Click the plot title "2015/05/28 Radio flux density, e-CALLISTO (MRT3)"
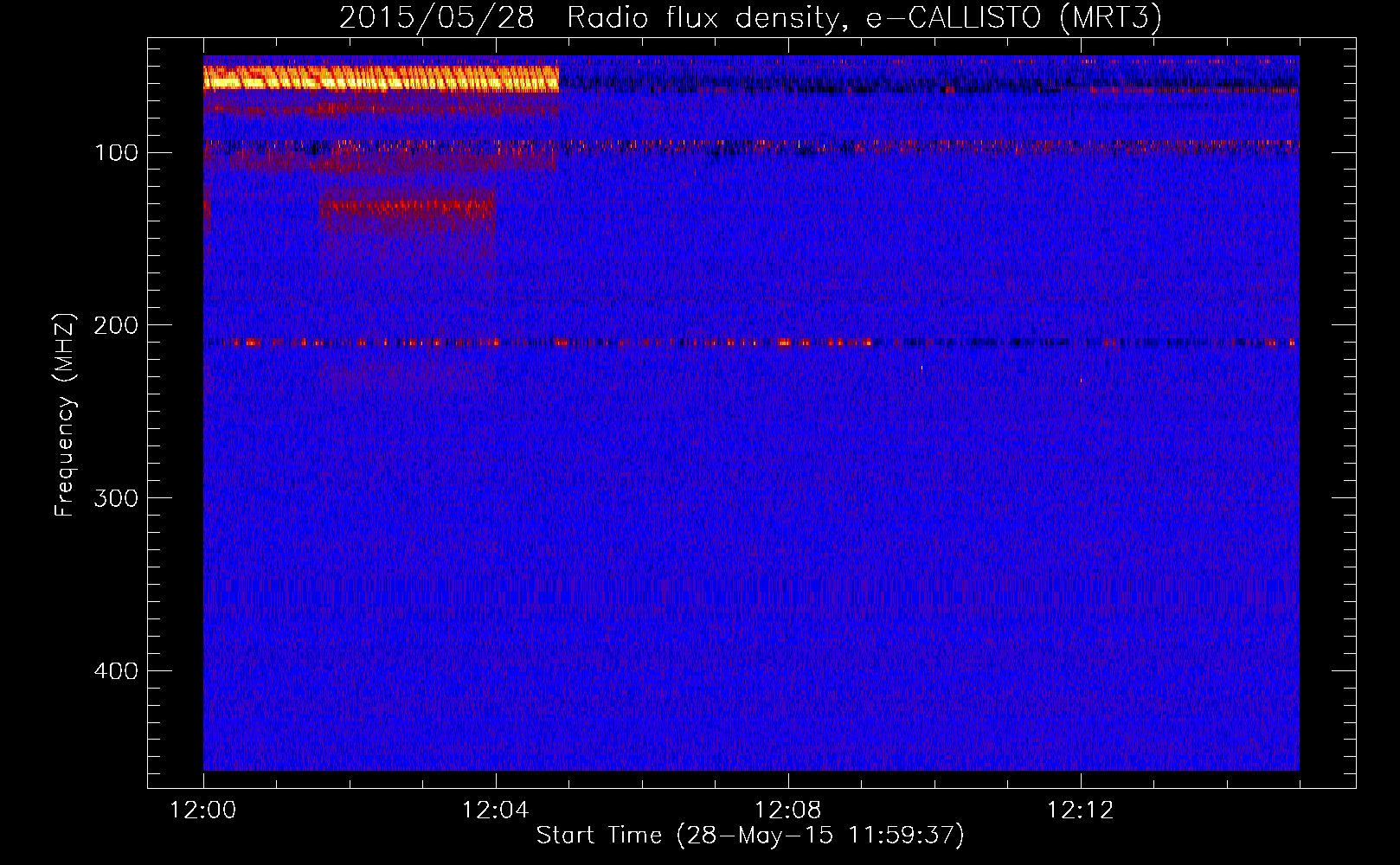Viewport: 1400px width, 865px height. [x=749, y=17]
